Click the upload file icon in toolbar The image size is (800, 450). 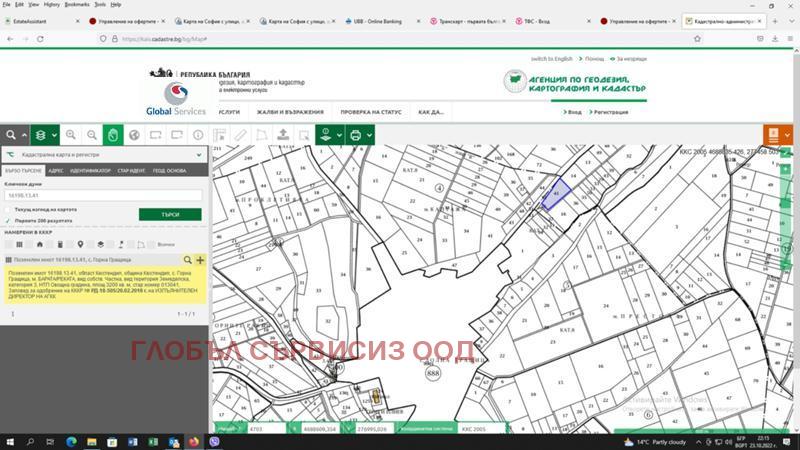(283, 135)
